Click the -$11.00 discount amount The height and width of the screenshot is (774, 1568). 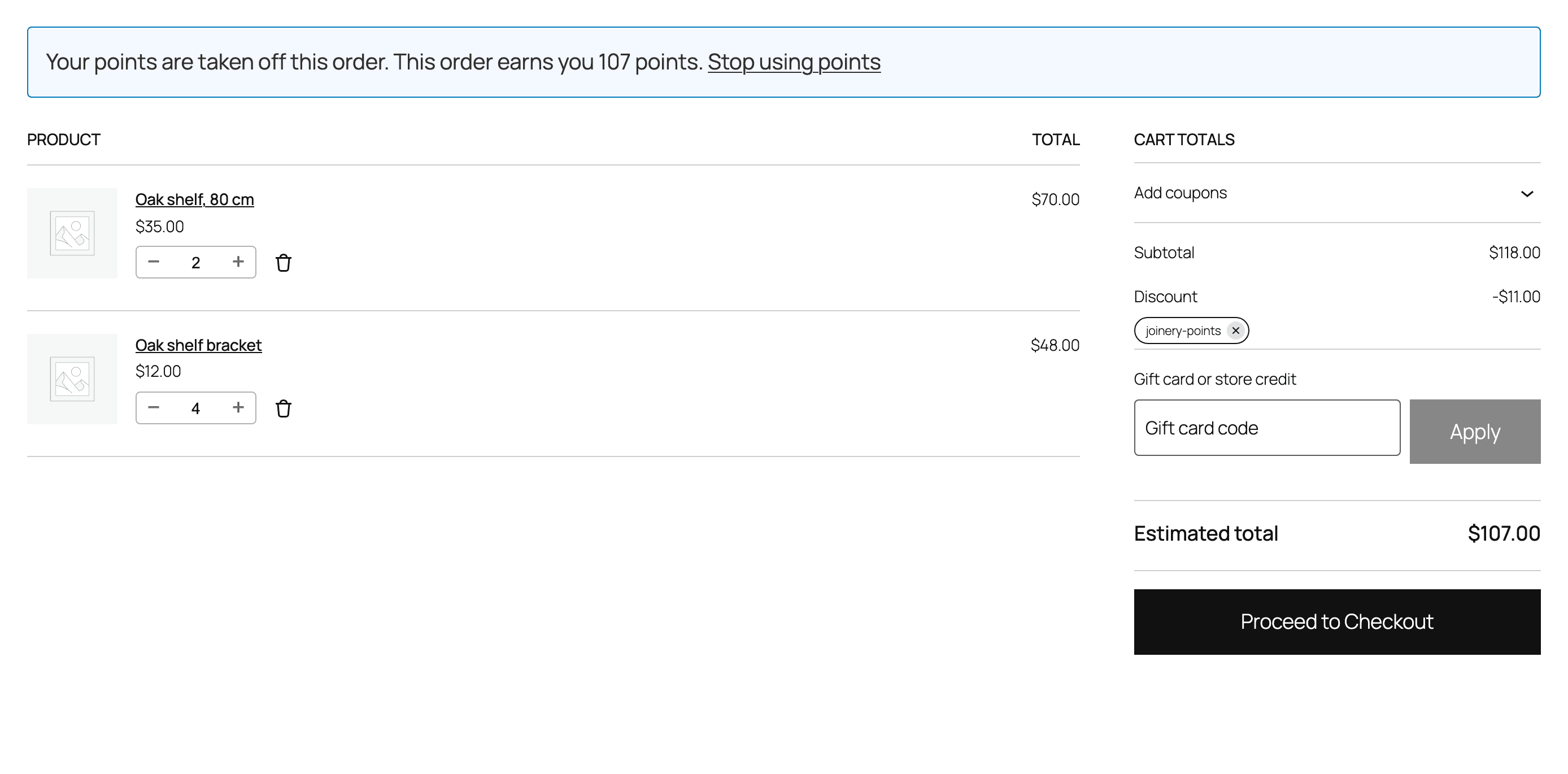tap(1515, 297)
